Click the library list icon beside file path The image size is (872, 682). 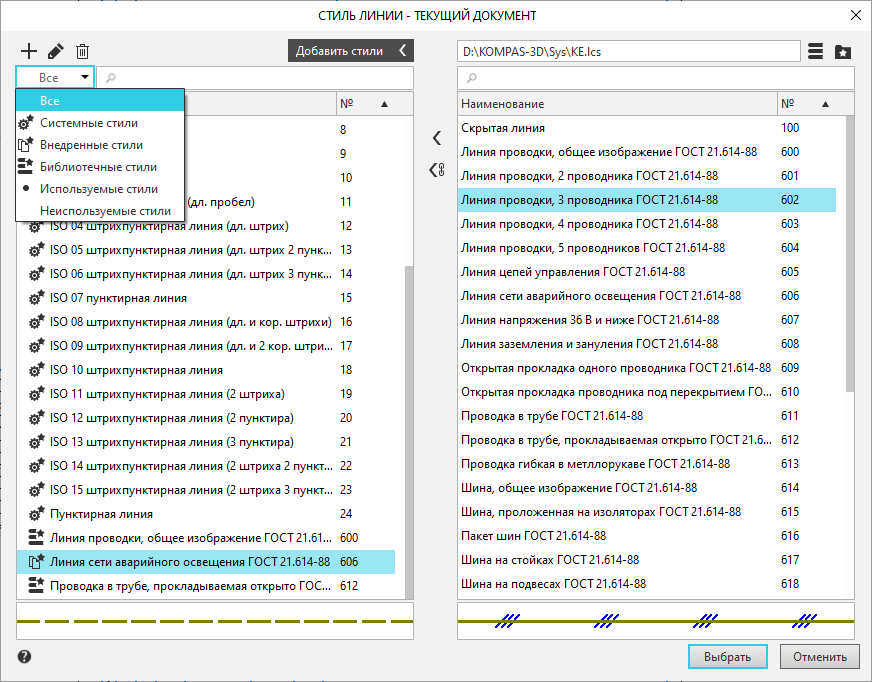pyautogui.click(x=816, y=51)
